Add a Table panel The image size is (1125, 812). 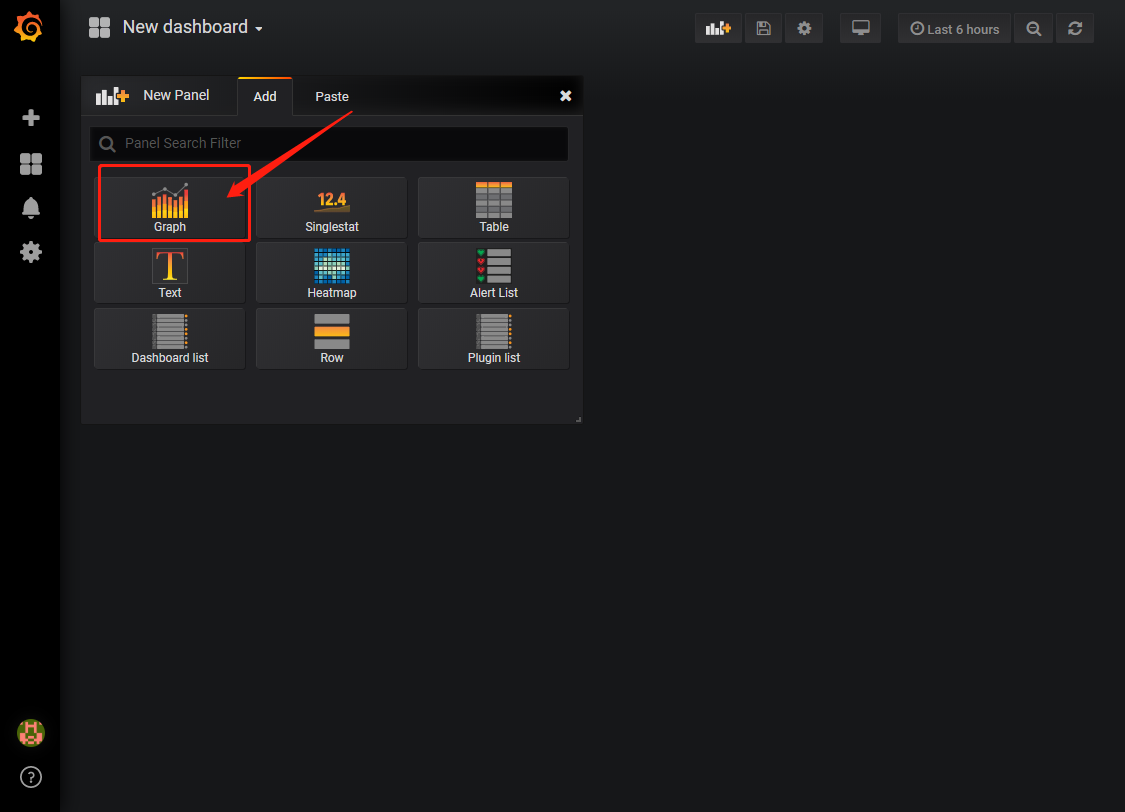[493, 207]
